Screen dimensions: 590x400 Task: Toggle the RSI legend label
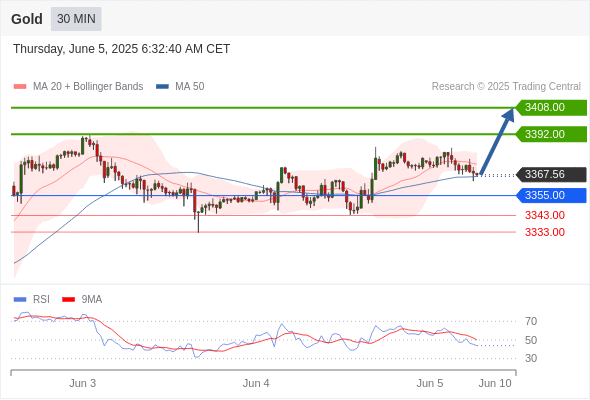click(x=41, y=300)
